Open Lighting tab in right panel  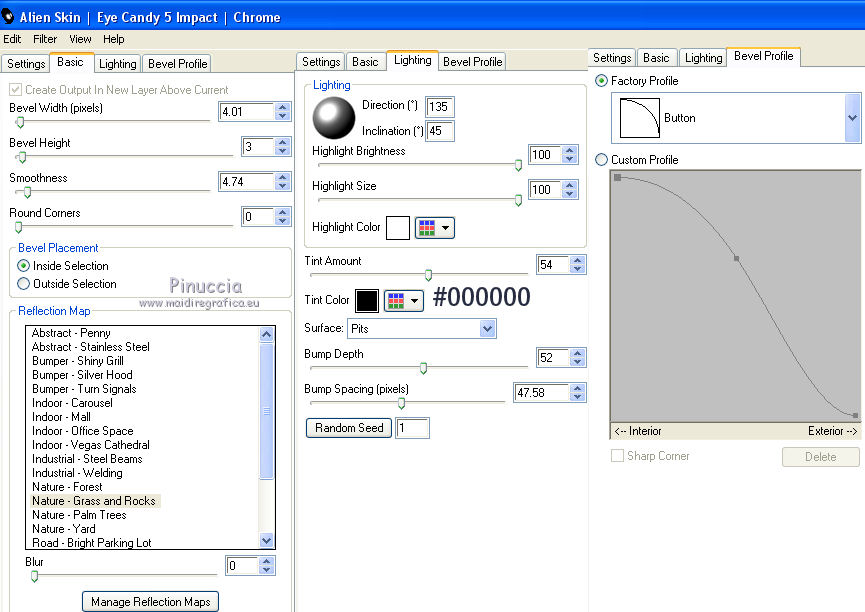[703, 57]
